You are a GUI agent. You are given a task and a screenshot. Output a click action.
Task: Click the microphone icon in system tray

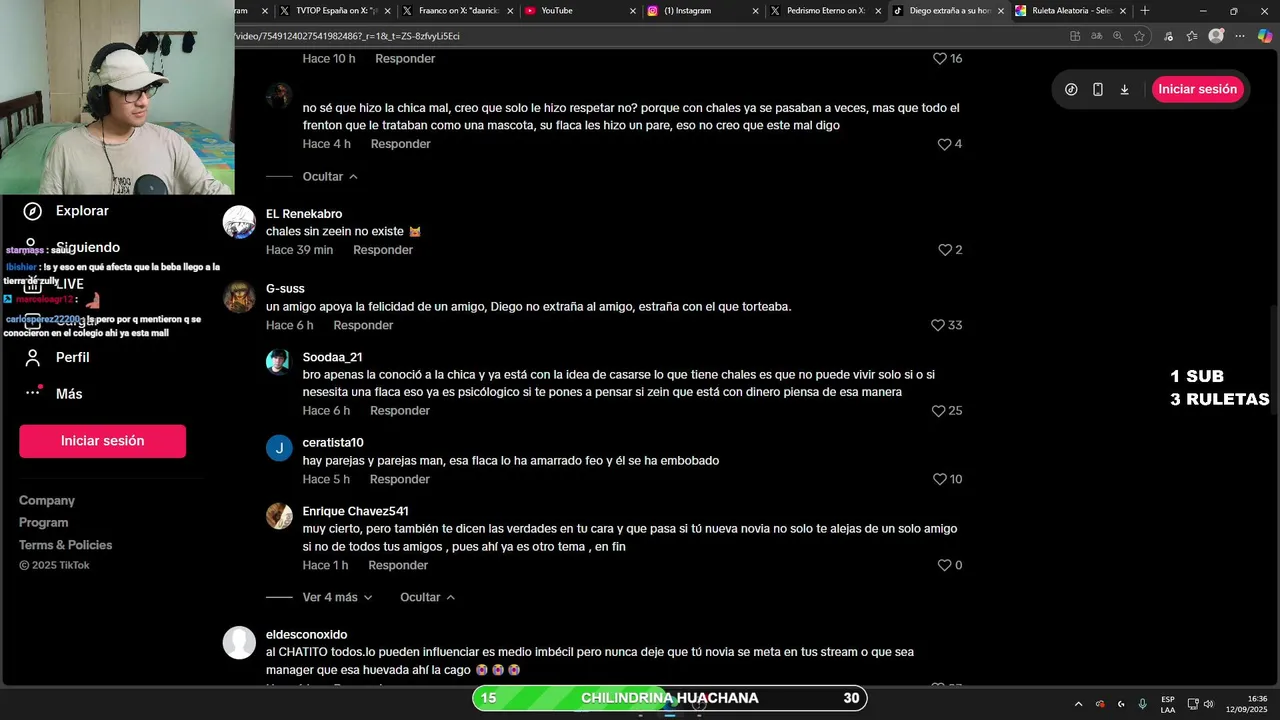point(1142,704)
